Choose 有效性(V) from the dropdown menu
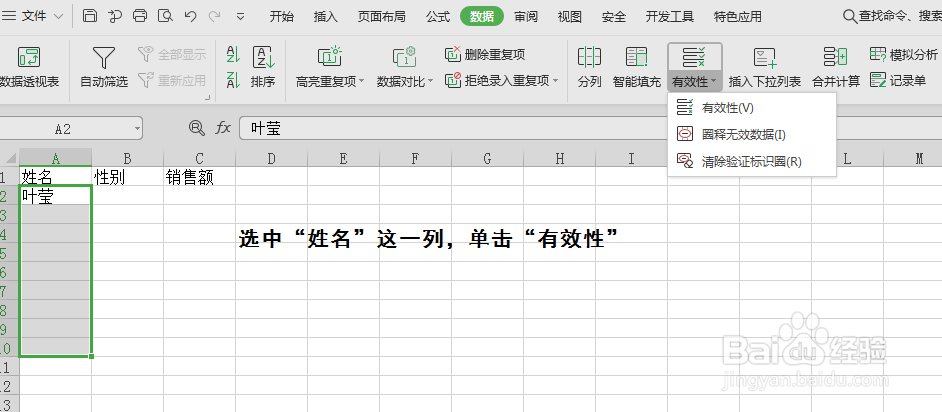Image resolution: width=942 pixels, height=412 pixels. click(752, 108)
